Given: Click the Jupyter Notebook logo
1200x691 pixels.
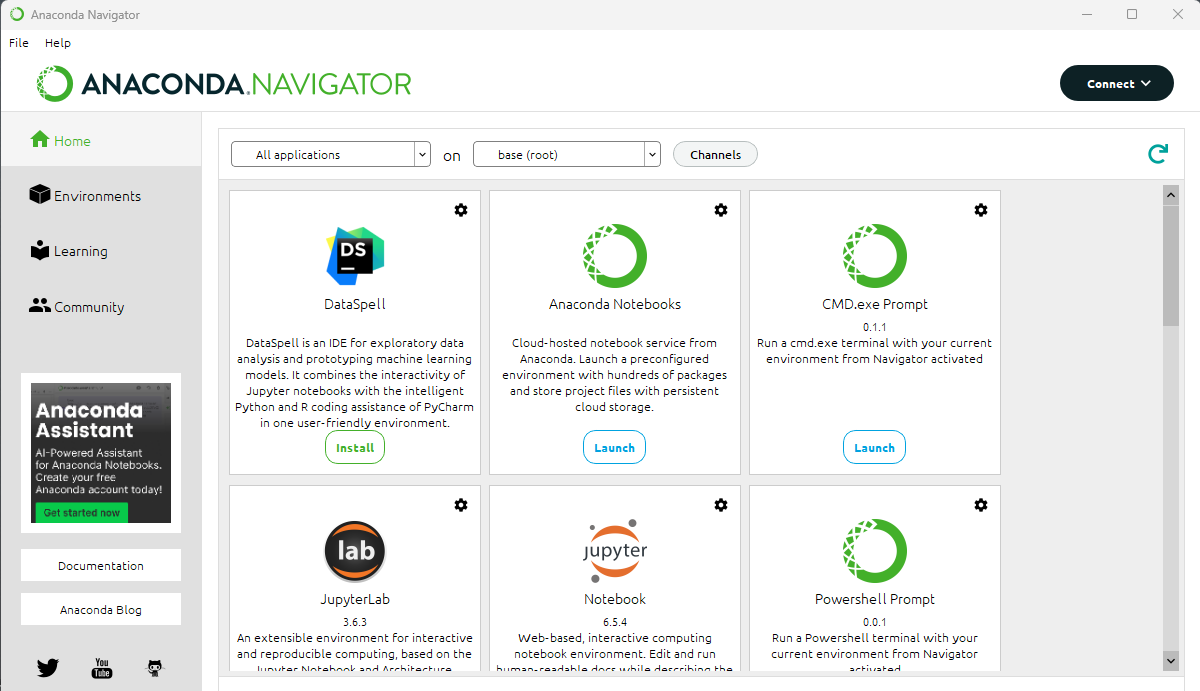Looking at the screenshot, I should tap(615, 552).
